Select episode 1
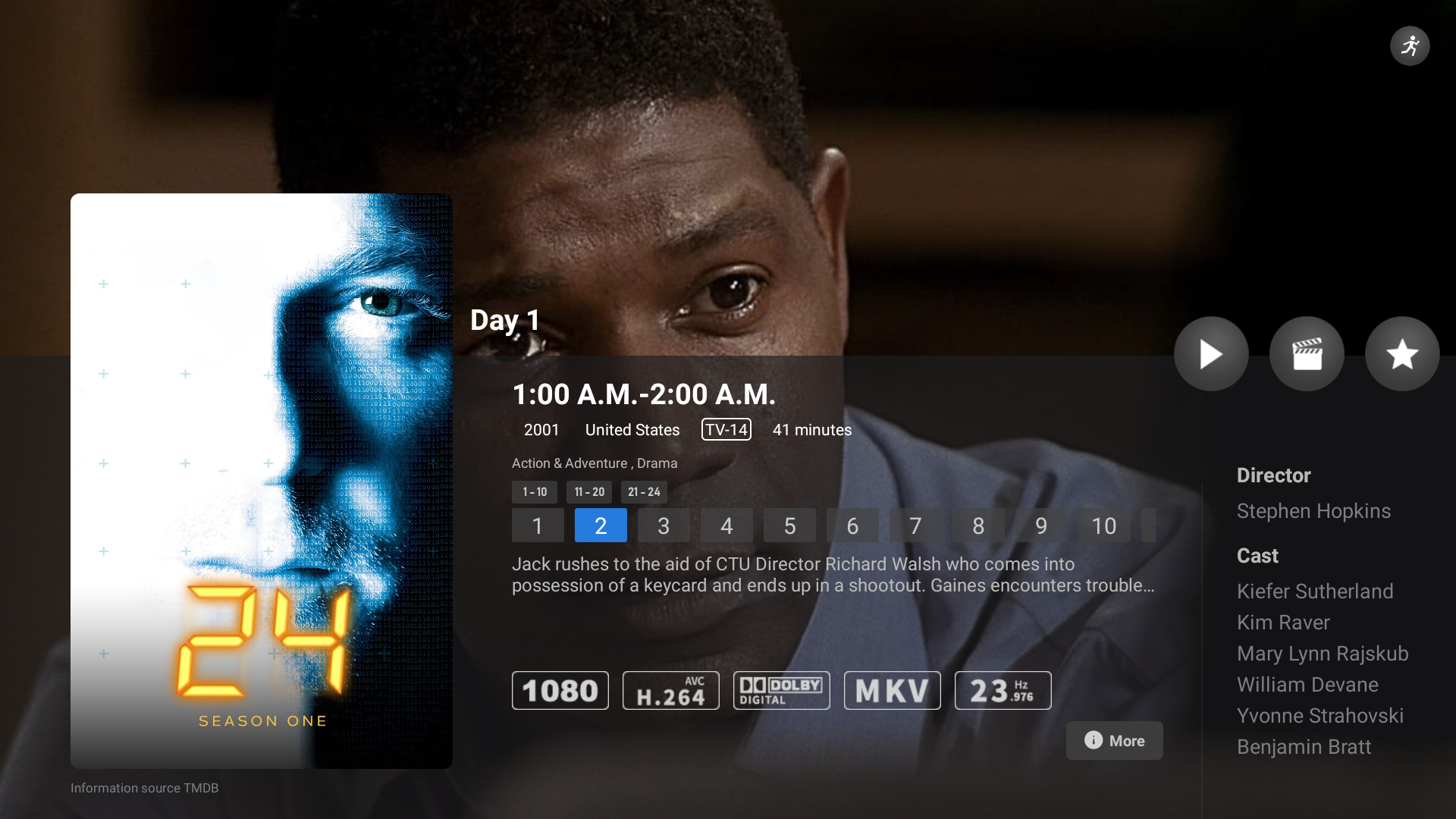The image size is (1456, 819). point(538,526)
